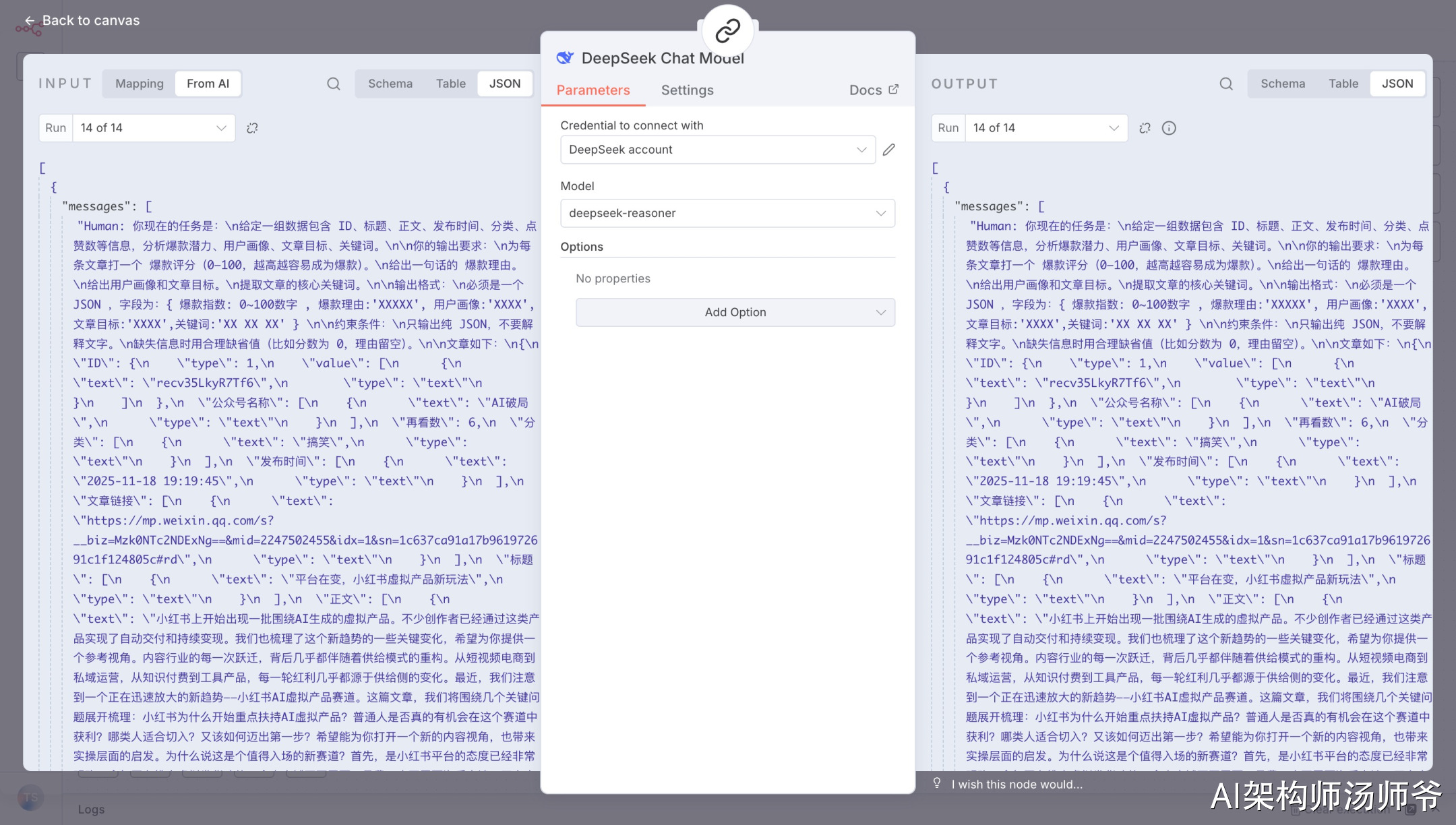This screenshot has width=1456, height=825.
Task: Open the Settings tab
Action: tap(687, 90)
